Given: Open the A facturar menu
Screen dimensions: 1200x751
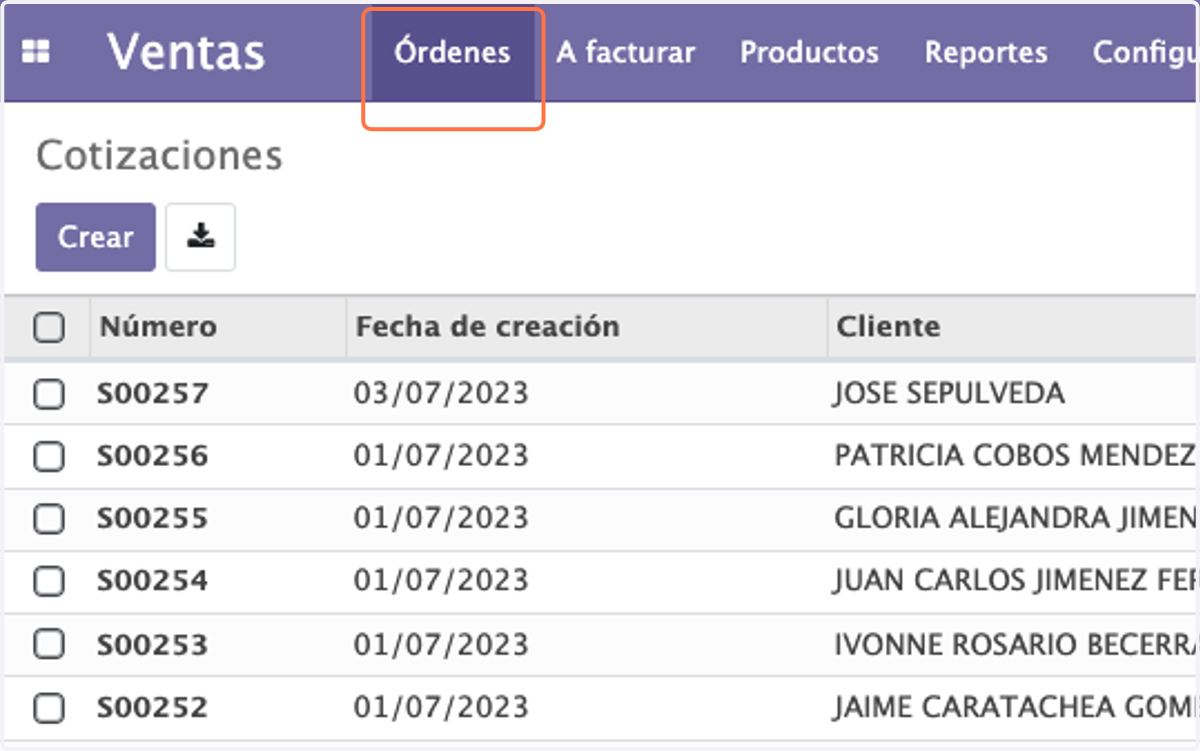Looking at the screenshot, I should tap(625, 52).
